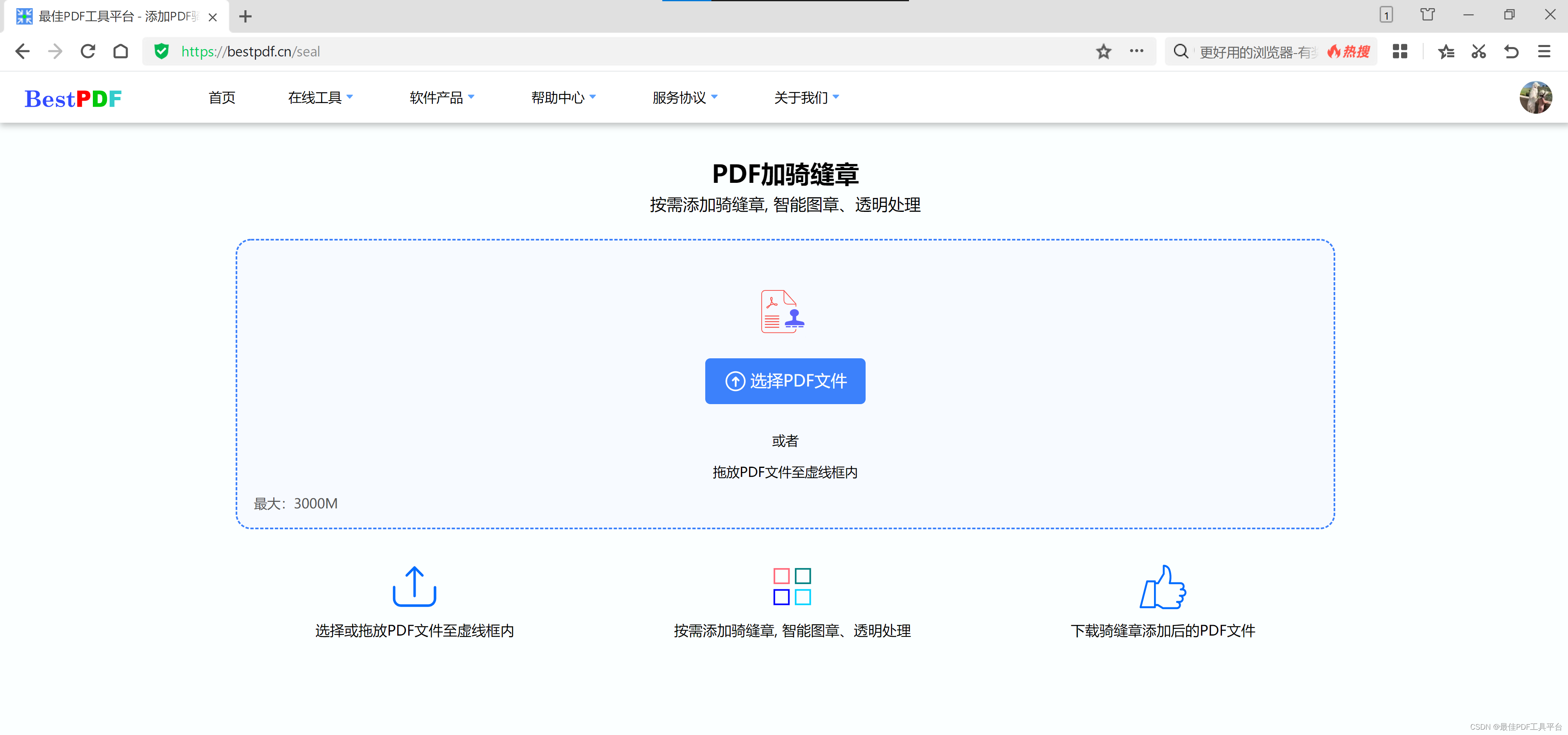The image size is (1568, 735).
Task: Expand the 在线工具 dropdown
Action: pos(320,97)
